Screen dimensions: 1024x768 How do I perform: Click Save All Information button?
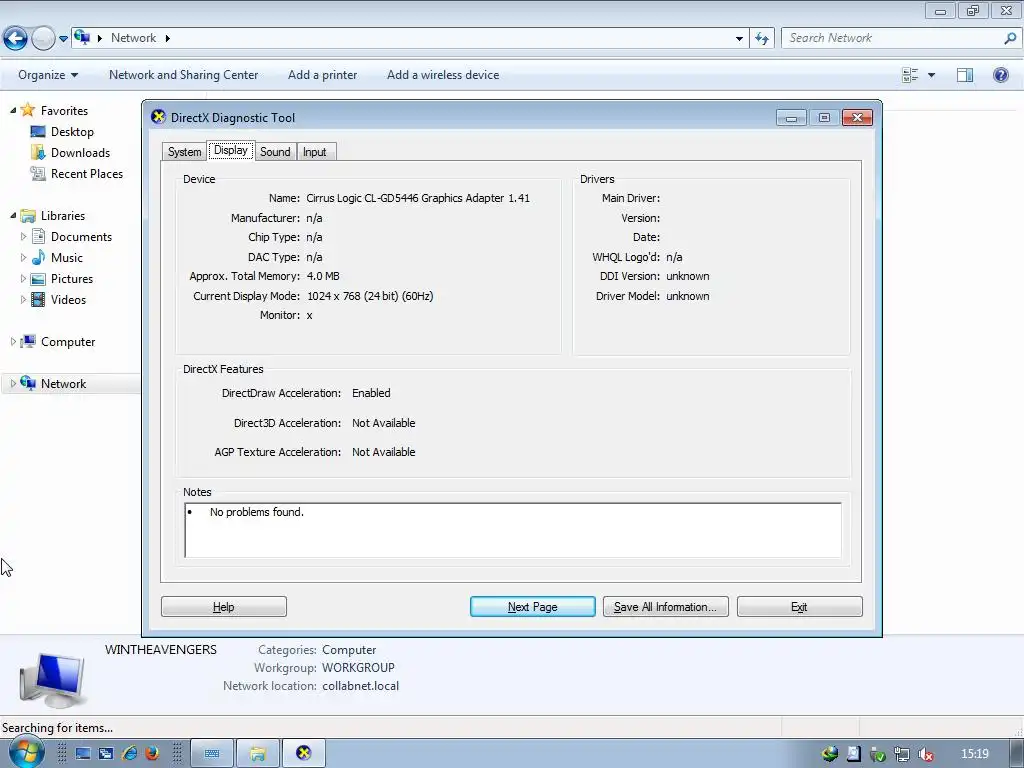(x=665, y=607)
